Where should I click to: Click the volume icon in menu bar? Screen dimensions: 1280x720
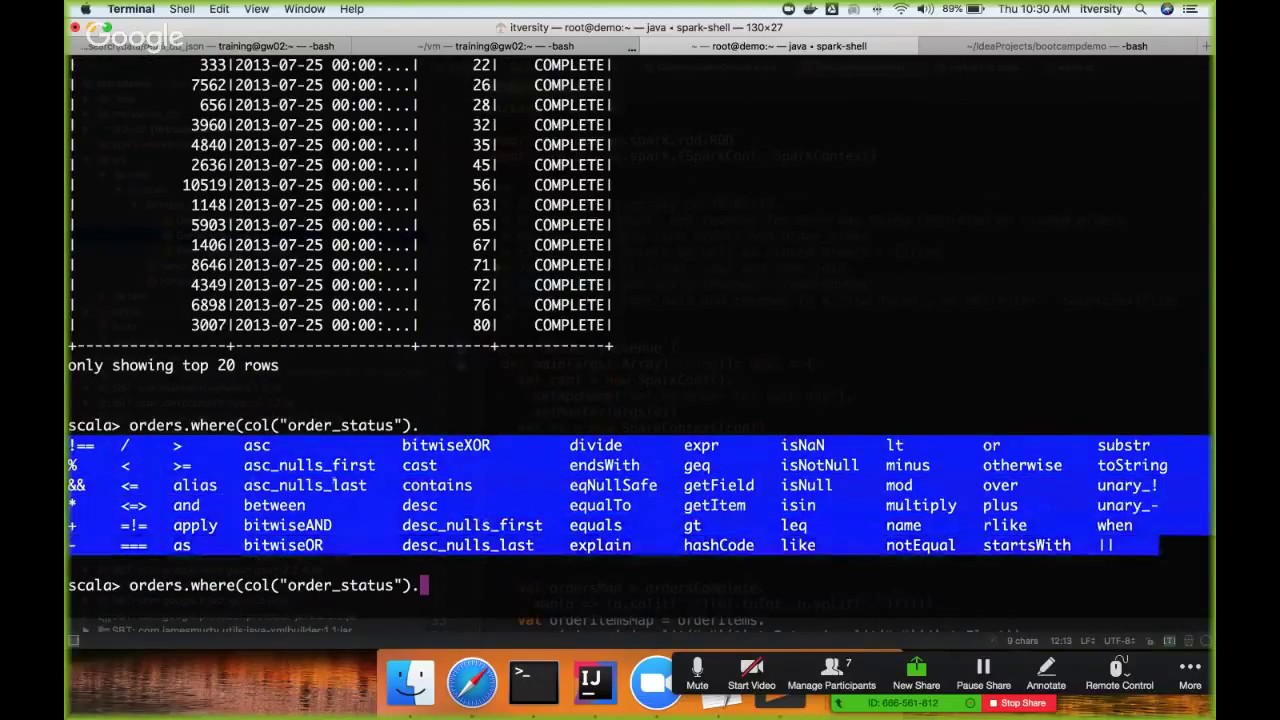(925, 9)
